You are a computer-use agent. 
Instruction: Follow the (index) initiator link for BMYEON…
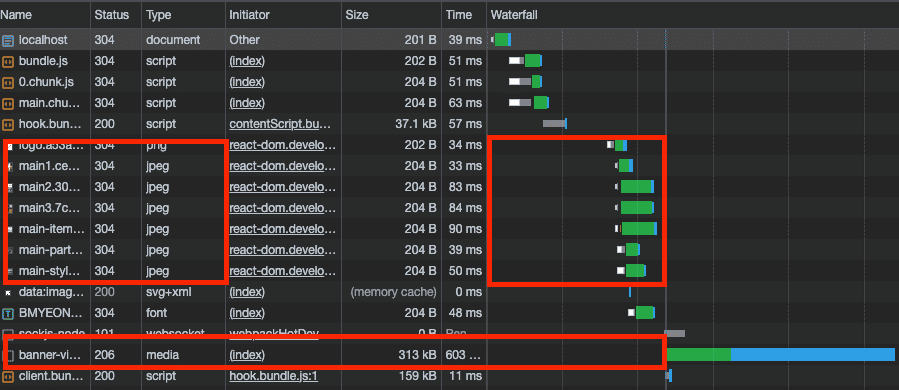point(247,313)
